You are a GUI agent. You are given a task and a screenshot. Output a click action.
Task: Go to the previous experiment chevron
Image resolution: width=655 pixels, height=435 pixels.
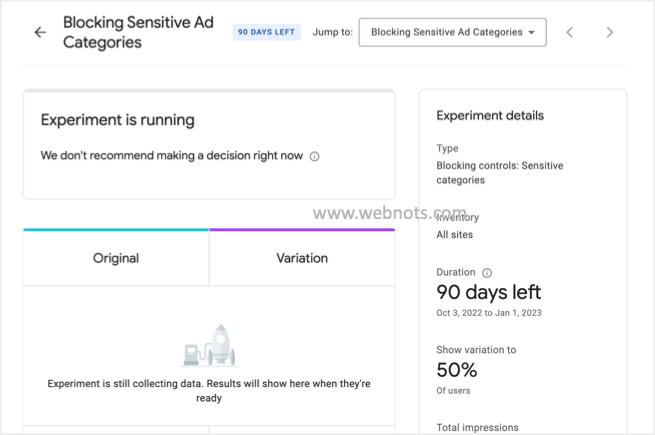click(x=570, y=32)
